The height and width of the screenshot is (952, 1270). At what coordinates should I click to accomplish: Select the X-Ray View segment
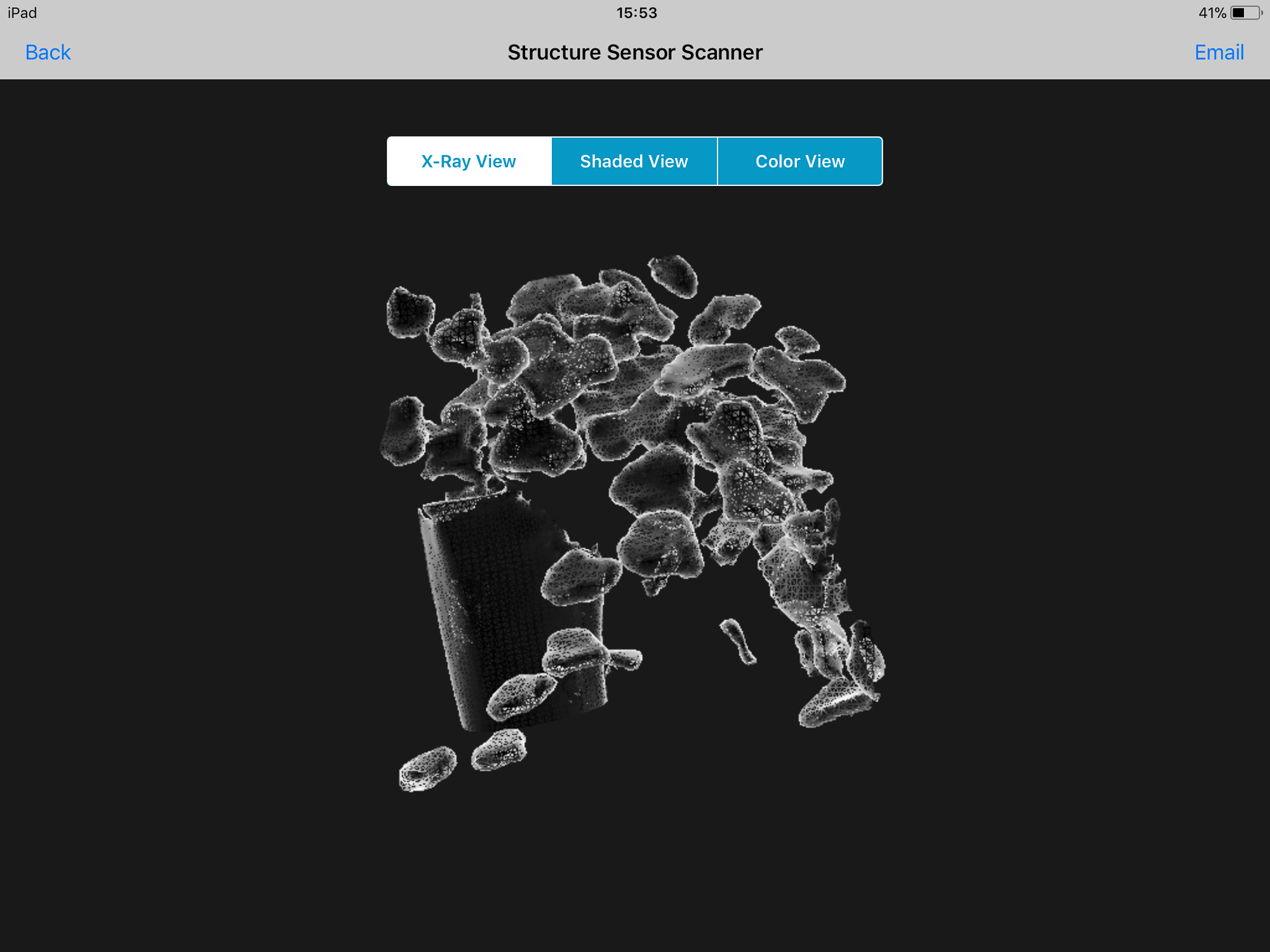point(469,161)
